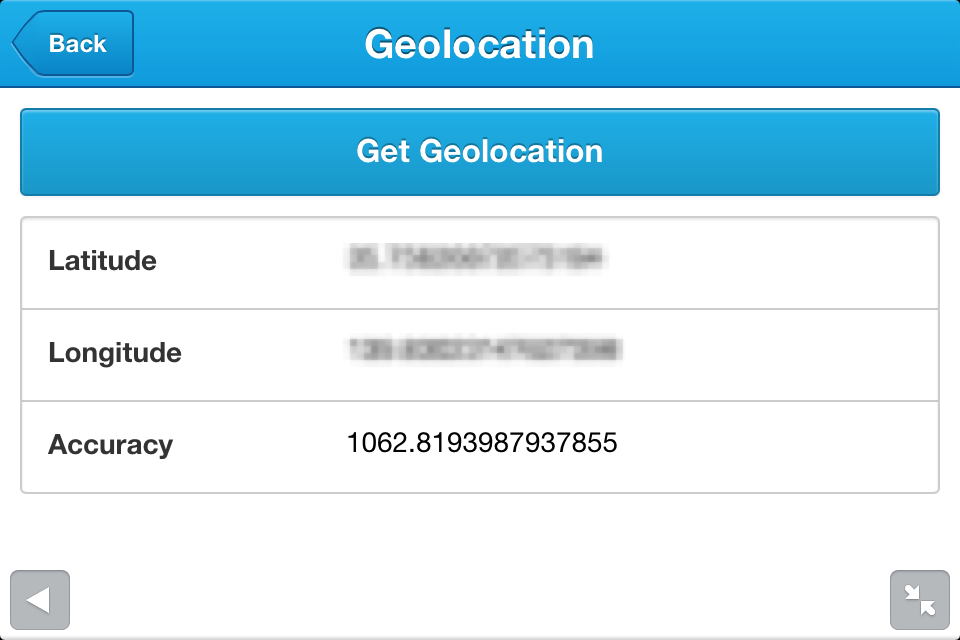Click the Accuracy value 1062.8193987937855
Viewport: 960px width, 640px height.
coord(482,442)
